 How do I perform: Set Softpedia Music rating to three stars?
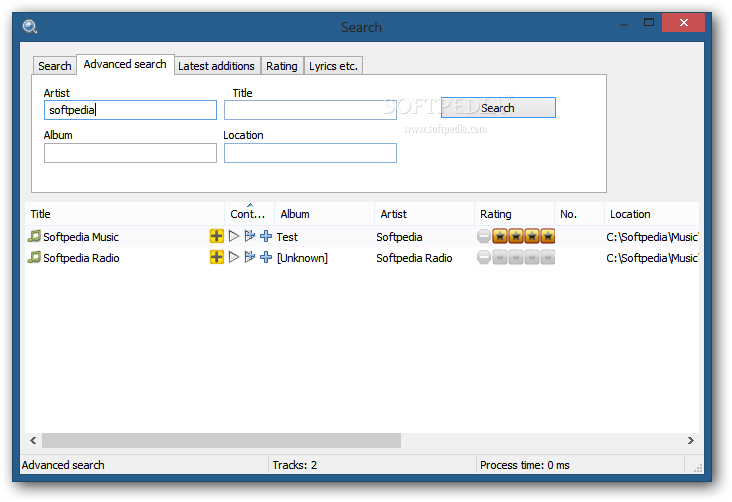click(532, 236)
